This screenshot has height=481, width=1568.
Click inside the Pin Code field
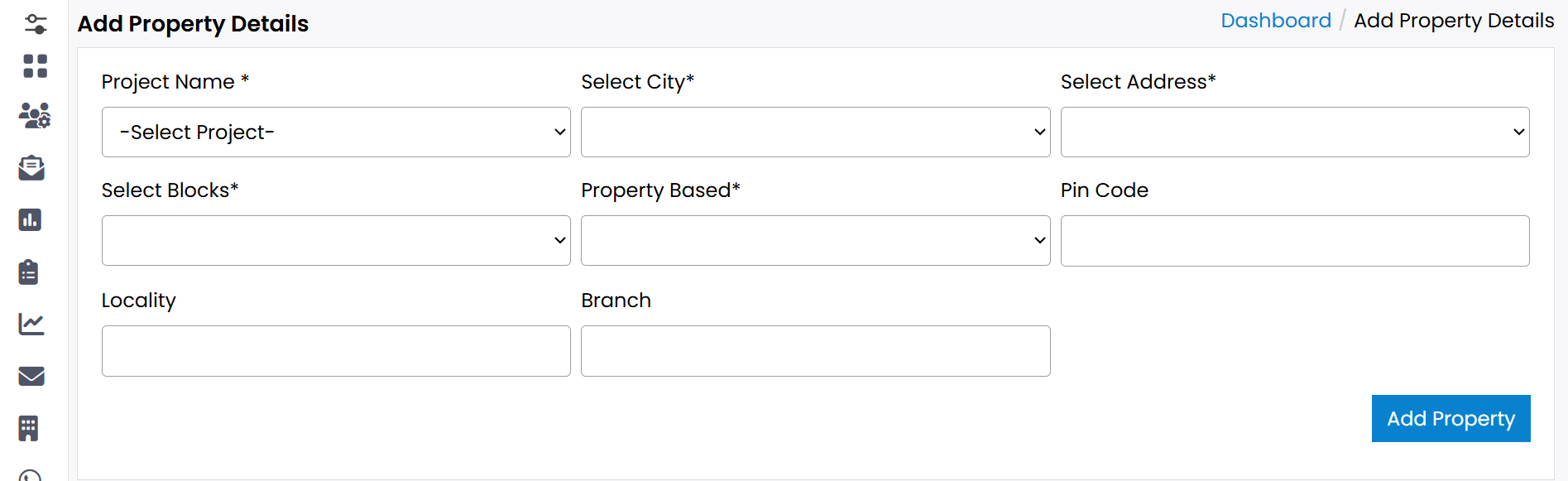(x=1294, y=240)
